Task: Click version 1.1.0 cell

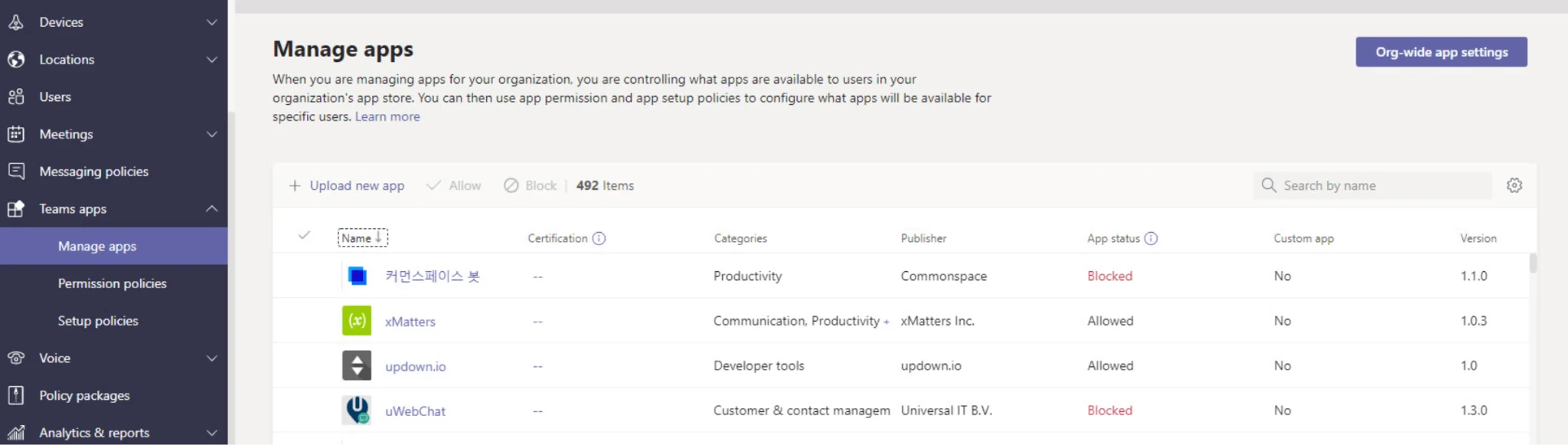Action: tap(1474, 276)
